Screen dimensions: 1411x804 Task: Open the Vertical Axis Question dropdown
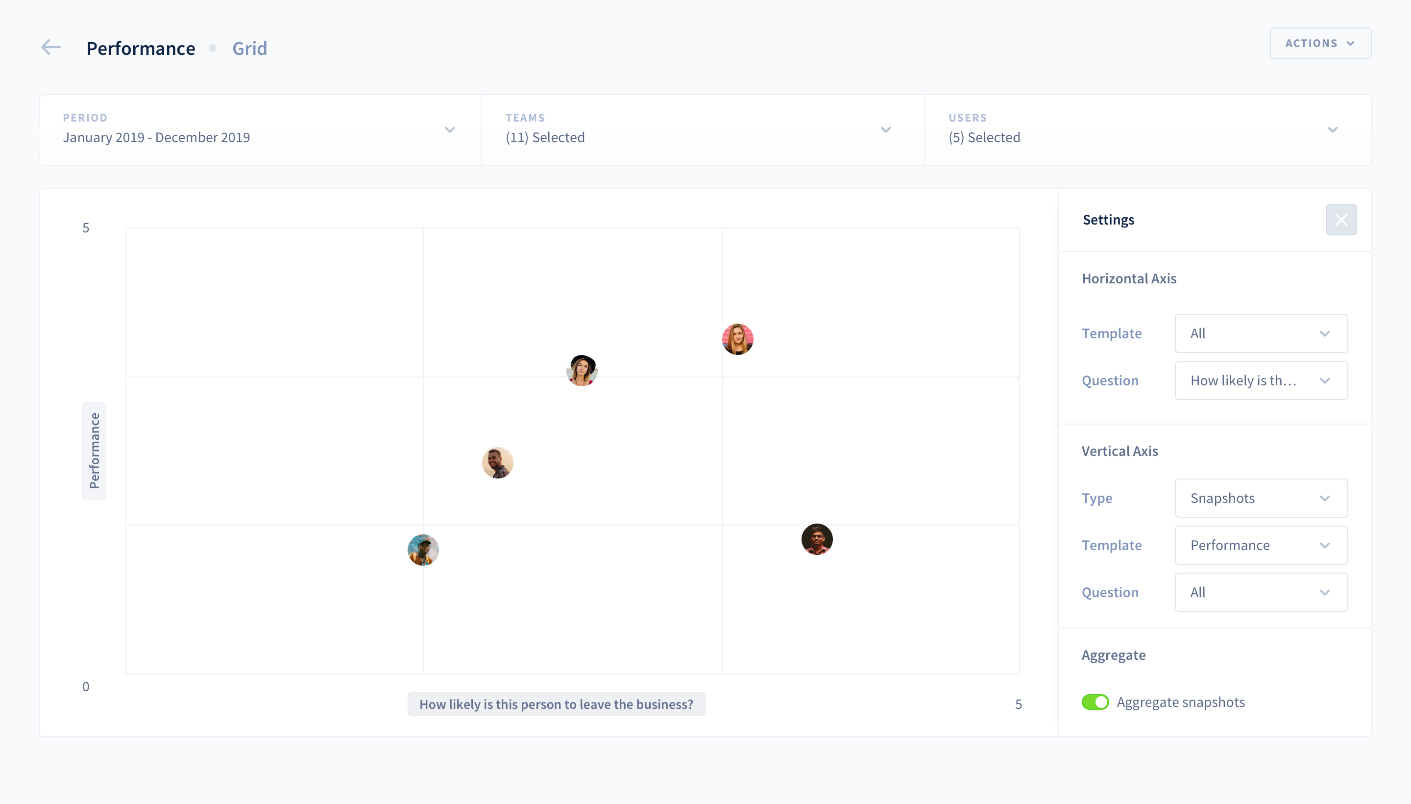1261,592
